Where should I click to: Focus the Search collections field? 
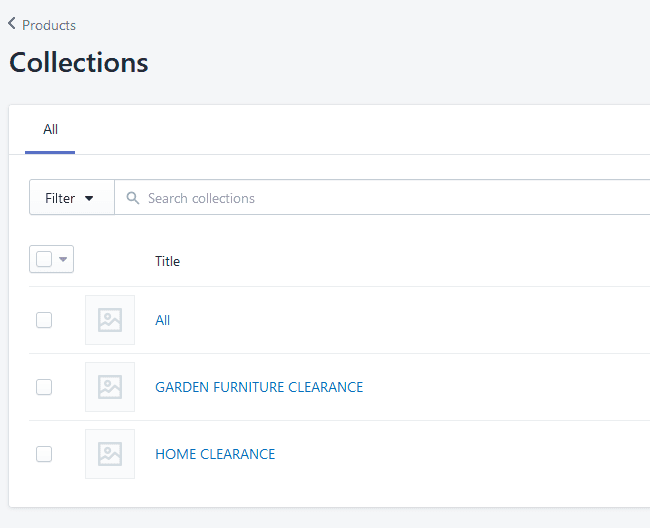click(x=382, y=198)
